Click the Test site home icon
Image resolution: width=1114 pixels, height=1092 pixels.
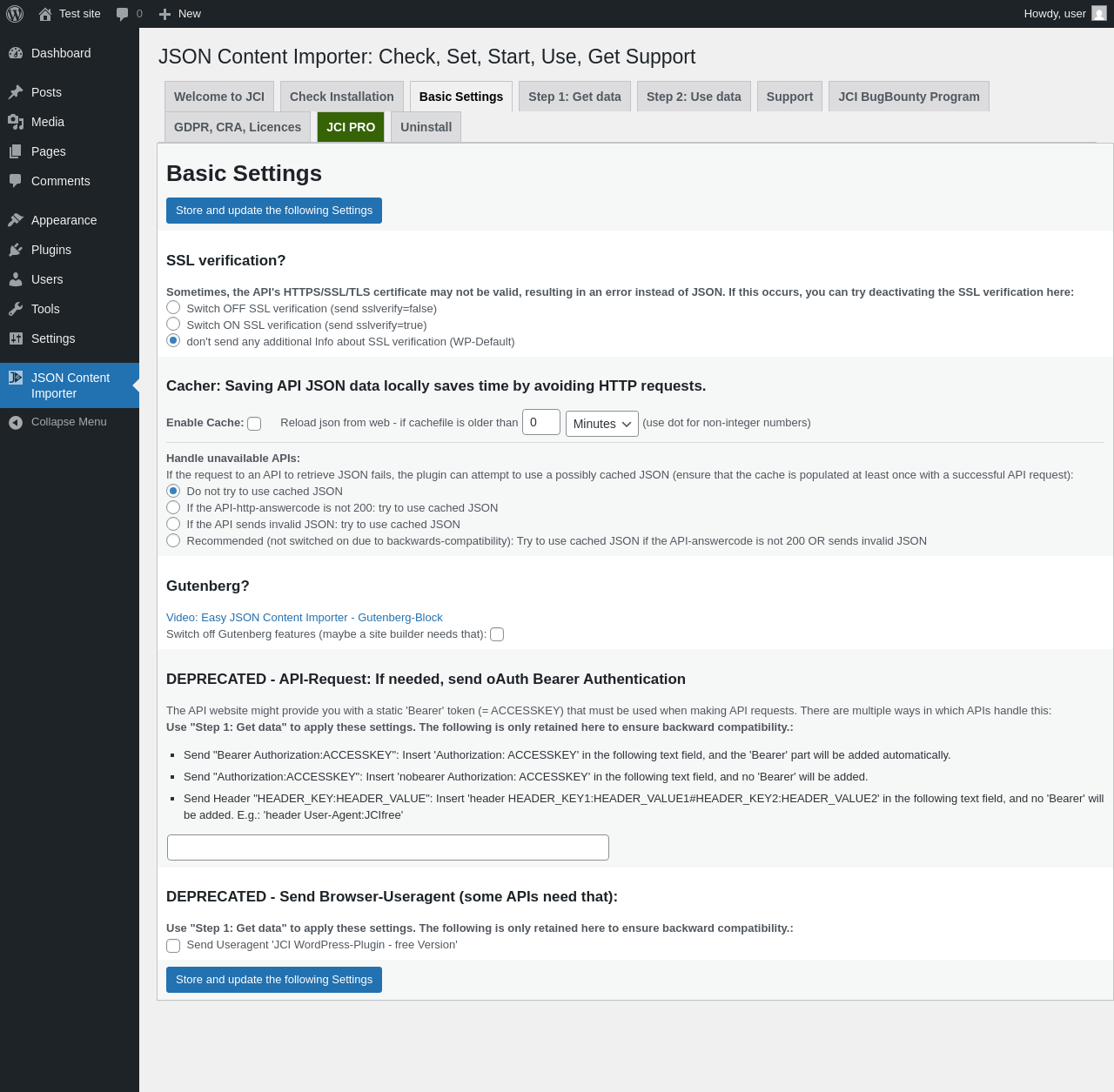click(45, 14)
